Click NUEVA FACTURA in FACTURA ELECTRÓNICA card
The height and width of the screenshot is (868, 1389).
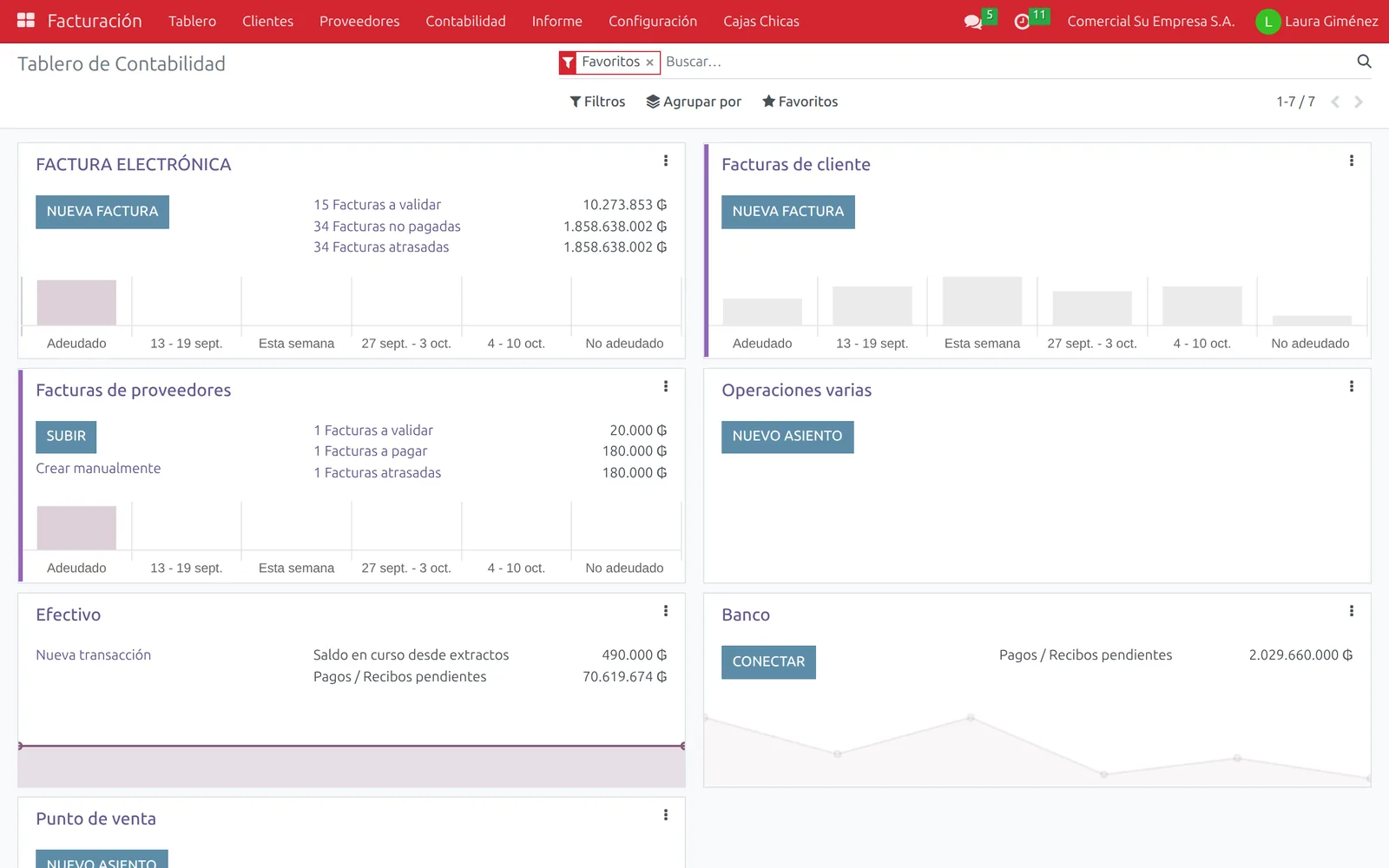(102, 212)
